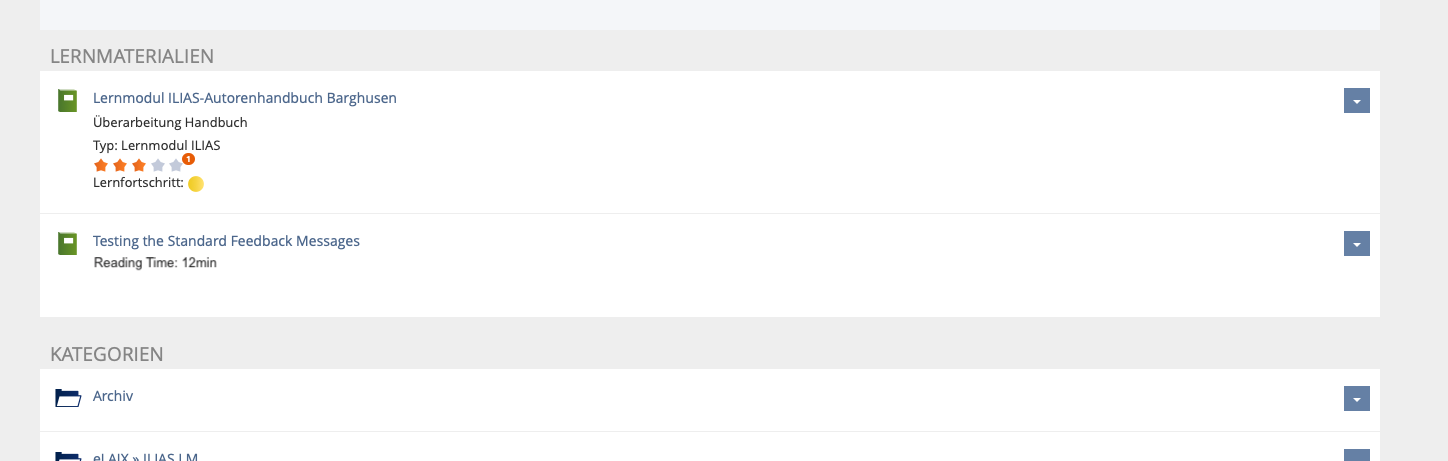Click the Archiv folder icon
Screen dimensions: 1448x461
point(68,398)
